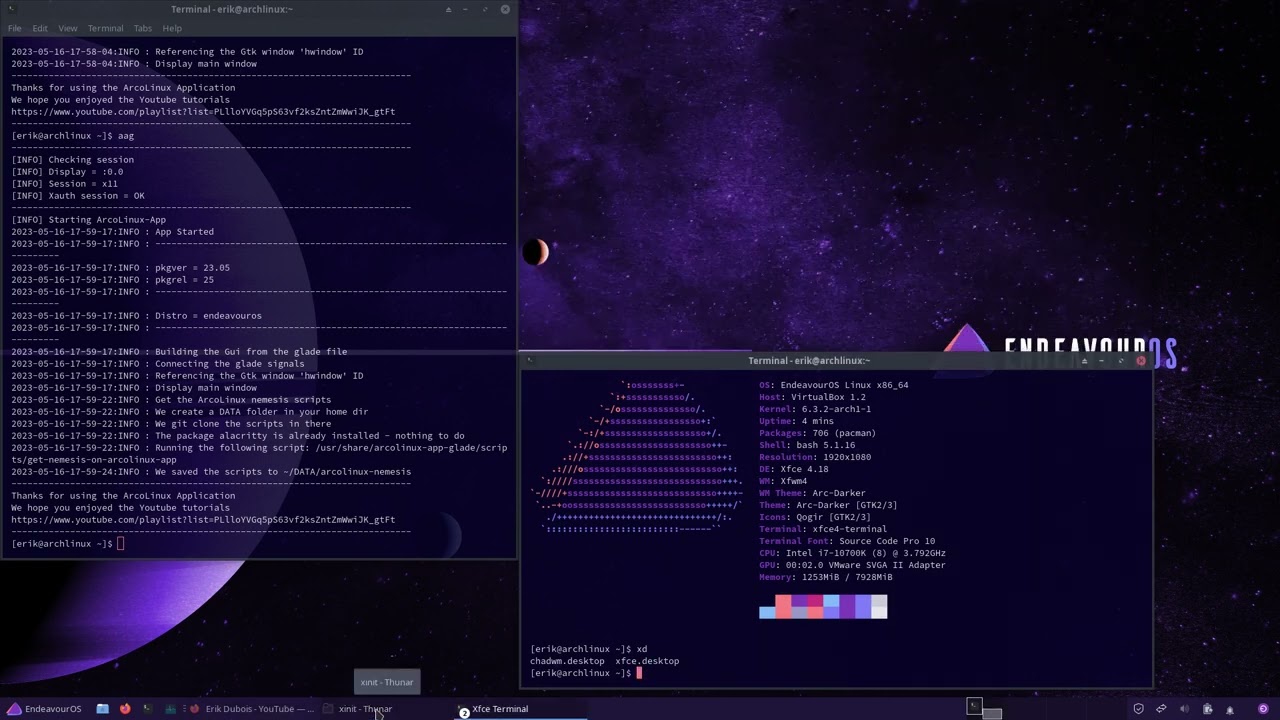Click the 'We saved the scripts to ~/DATA/arcolinux-nemesis' line
This screenshot has height=720, width=1280.
point(211,472)
